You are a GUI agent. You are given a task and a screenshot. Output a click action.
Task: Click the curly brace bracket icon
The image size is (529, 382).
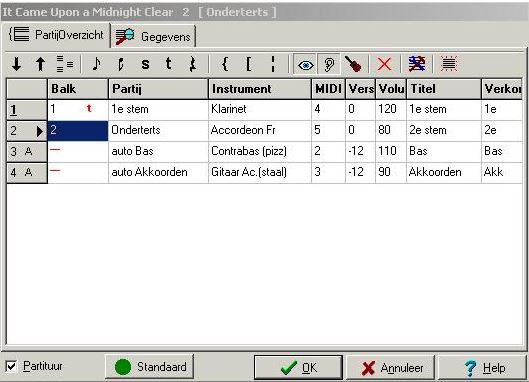click(225, 63)
